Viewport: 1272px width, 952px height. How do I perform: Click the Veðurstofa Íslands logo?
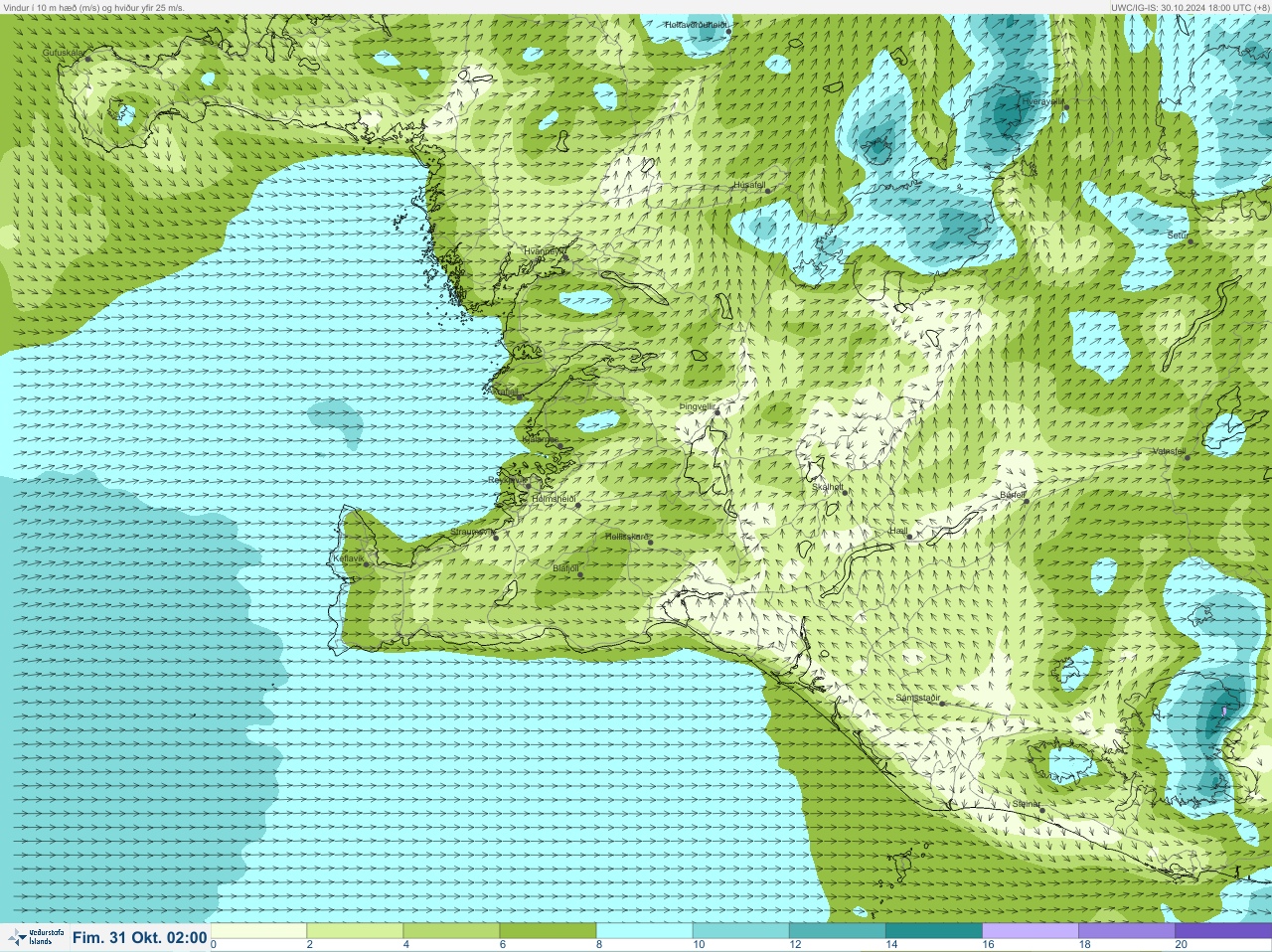pyautogui.click(x=35, y=937)
